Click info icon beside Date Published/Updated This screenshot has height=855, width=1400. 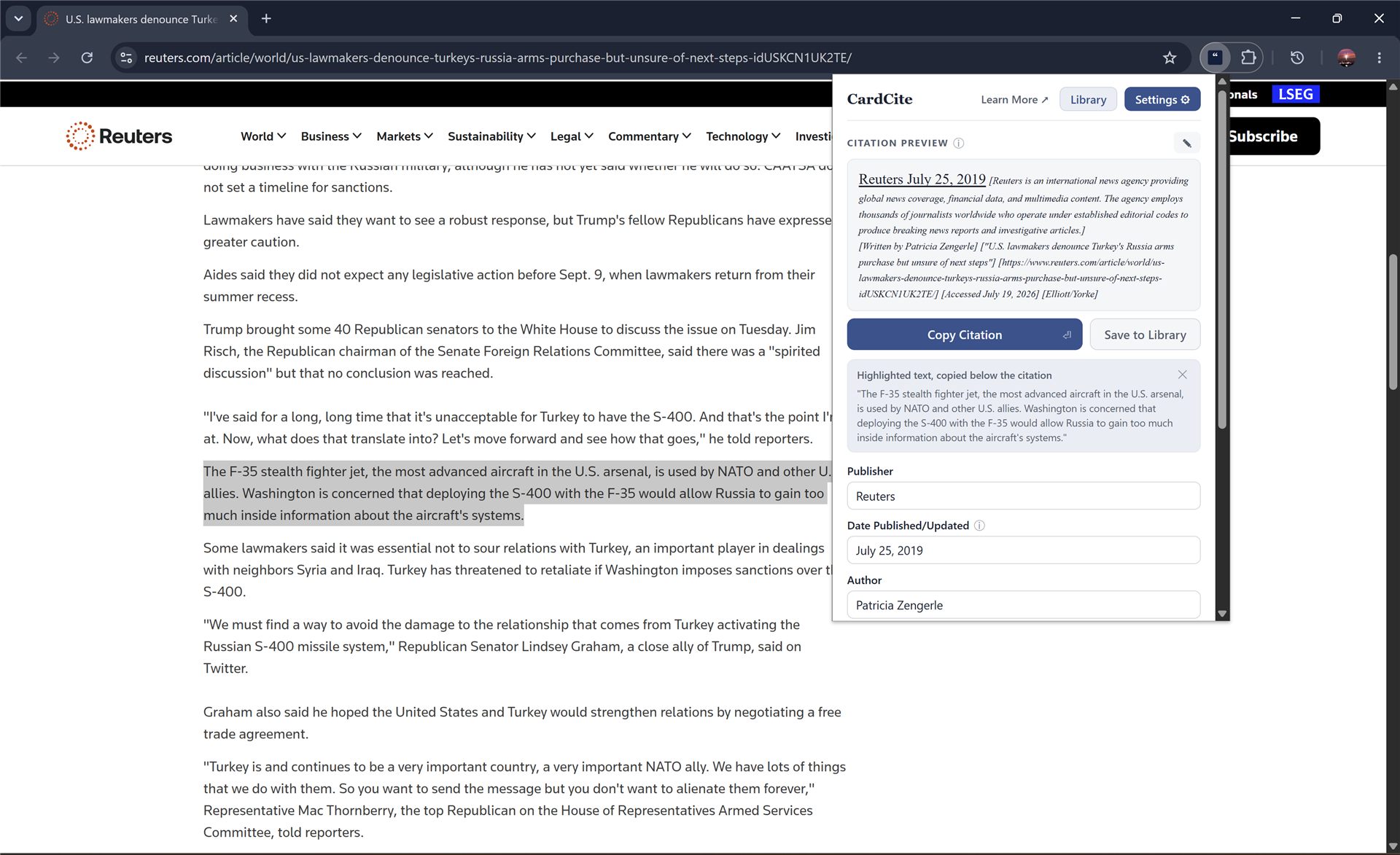pos(979,526)
